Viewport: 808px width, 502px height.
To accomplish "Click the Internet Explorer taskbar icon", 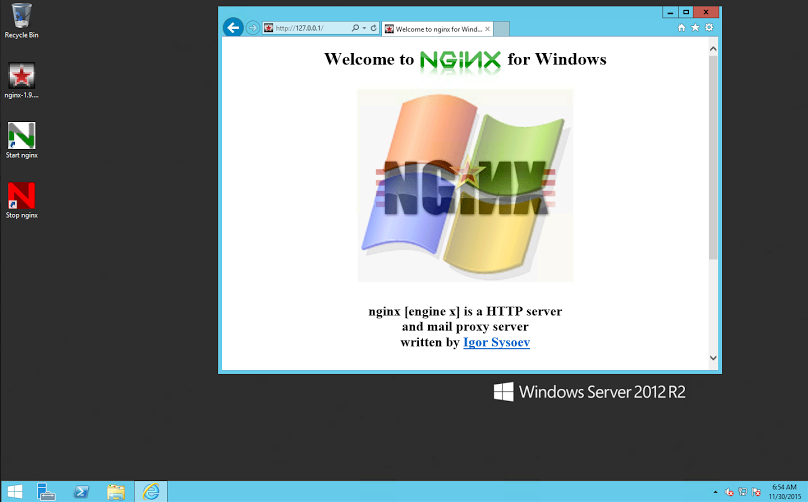I will [x=151, y=492].
